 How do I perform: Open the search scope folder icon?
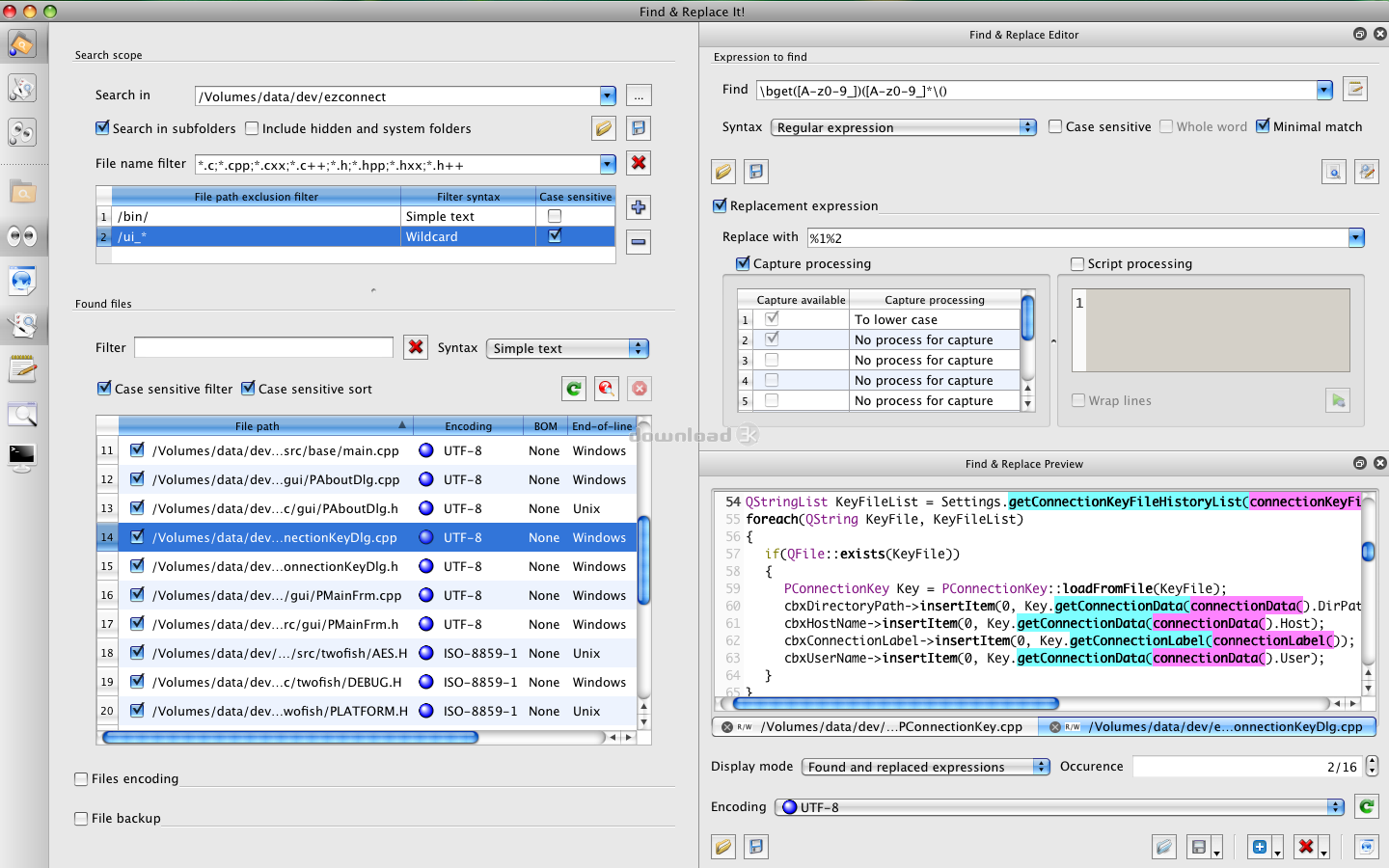point(604,128)
